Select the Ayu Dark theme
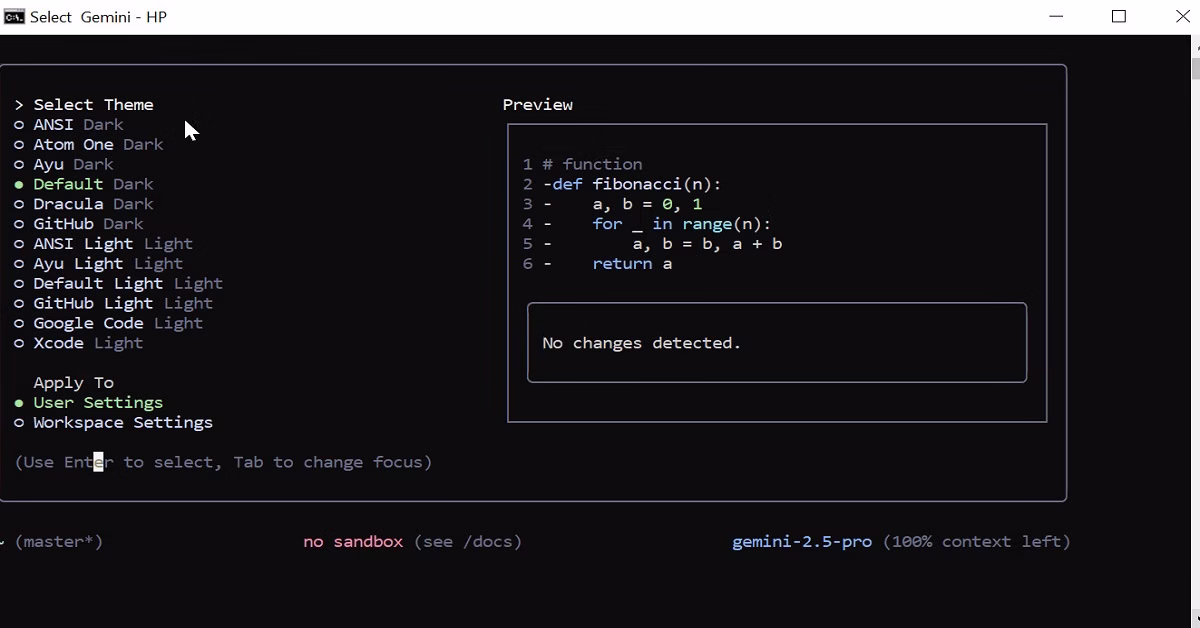This screenshot has width=1200, height=628. (x=64, y=165)
